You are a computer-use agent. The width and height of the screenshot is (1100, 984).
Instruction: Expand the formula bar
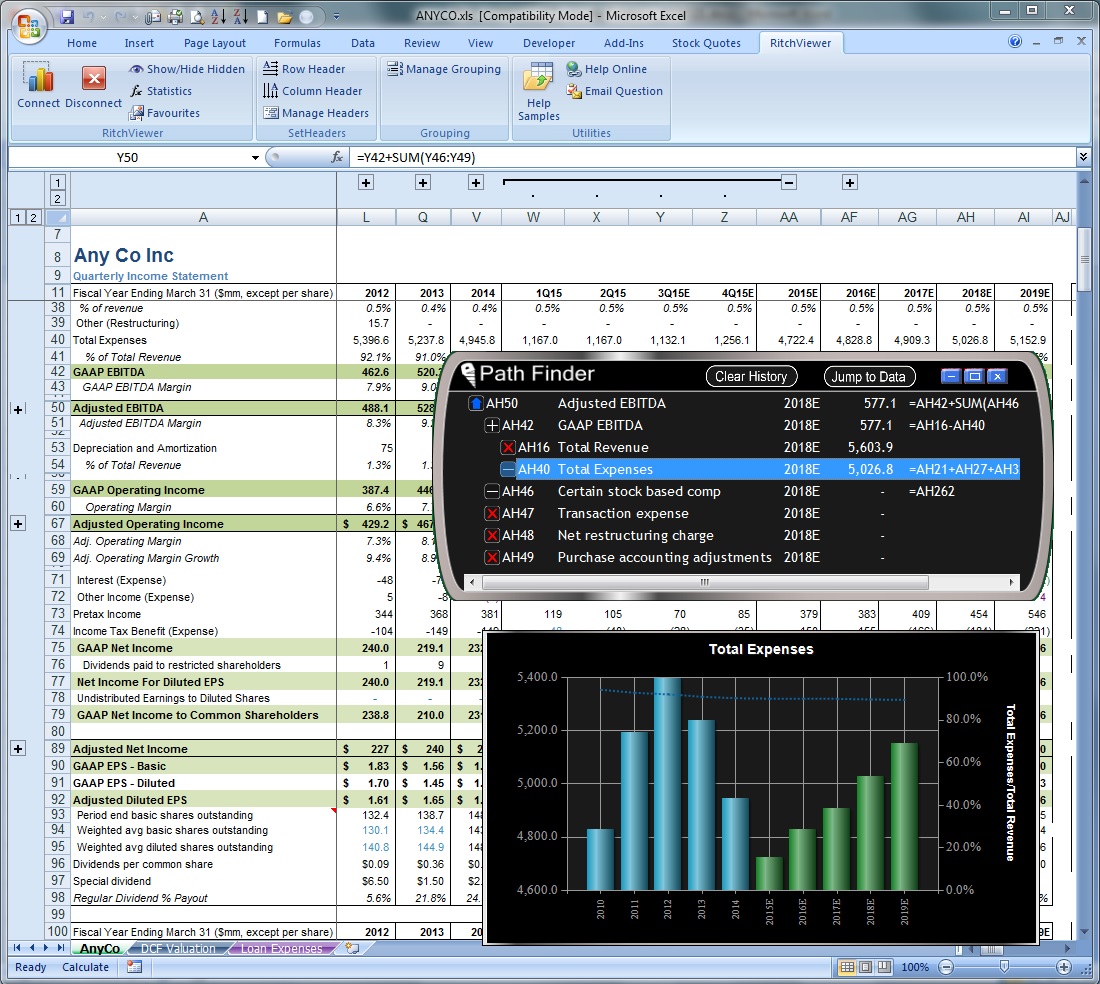point(1084,157)
